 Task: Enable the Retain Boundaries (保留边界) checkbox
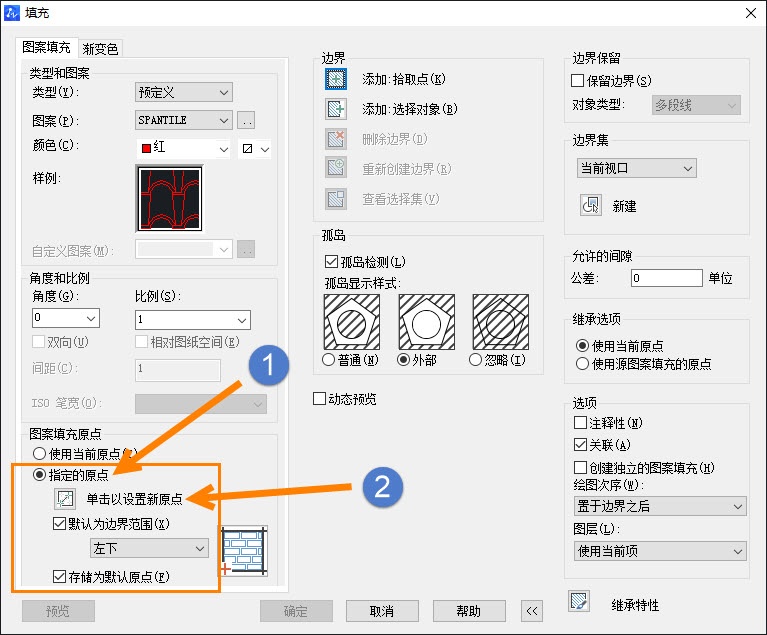(x=578, y=80)
